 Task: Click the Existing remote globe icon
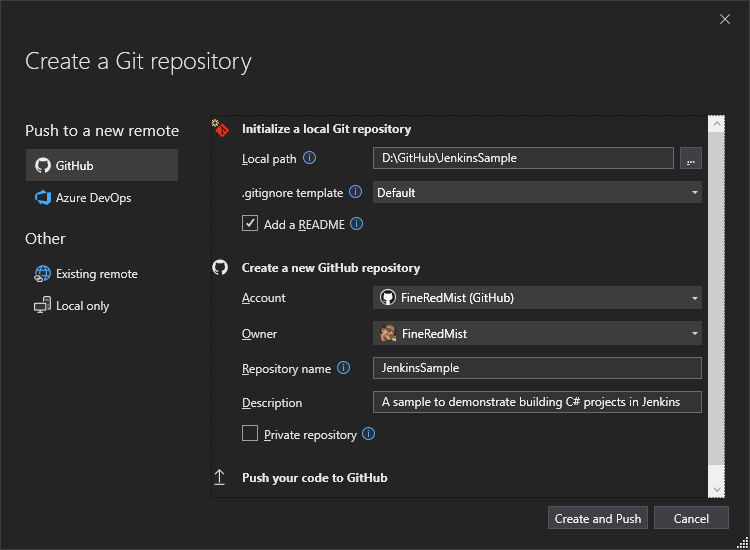(x=43, y=274)
